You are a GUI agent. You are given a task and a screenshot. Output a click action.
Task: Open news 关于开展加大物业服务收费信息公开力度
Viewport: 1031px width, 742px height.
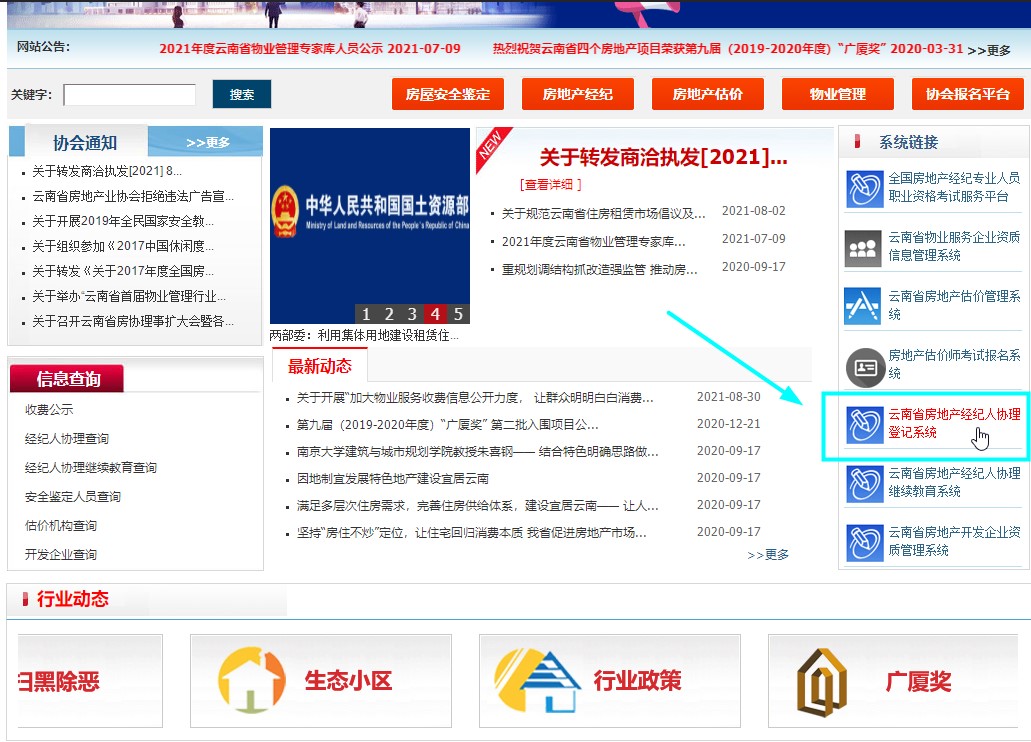(x=475, y=398)
